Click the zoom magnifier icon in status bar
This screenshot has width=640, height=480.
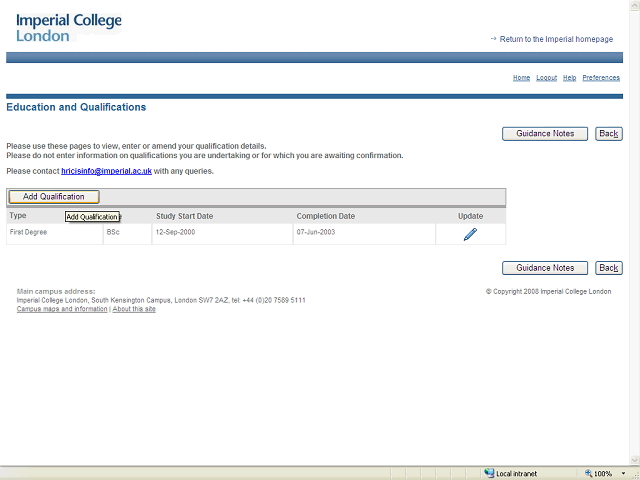pyautogui.click(x=589, y=473)
